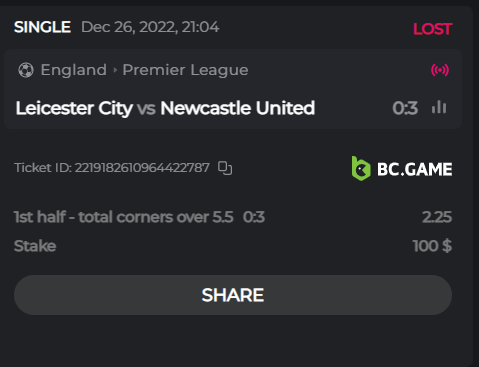Open the Premier League link
The height and width of the screenshot is (367, 479).
click(x=185, y=70)
